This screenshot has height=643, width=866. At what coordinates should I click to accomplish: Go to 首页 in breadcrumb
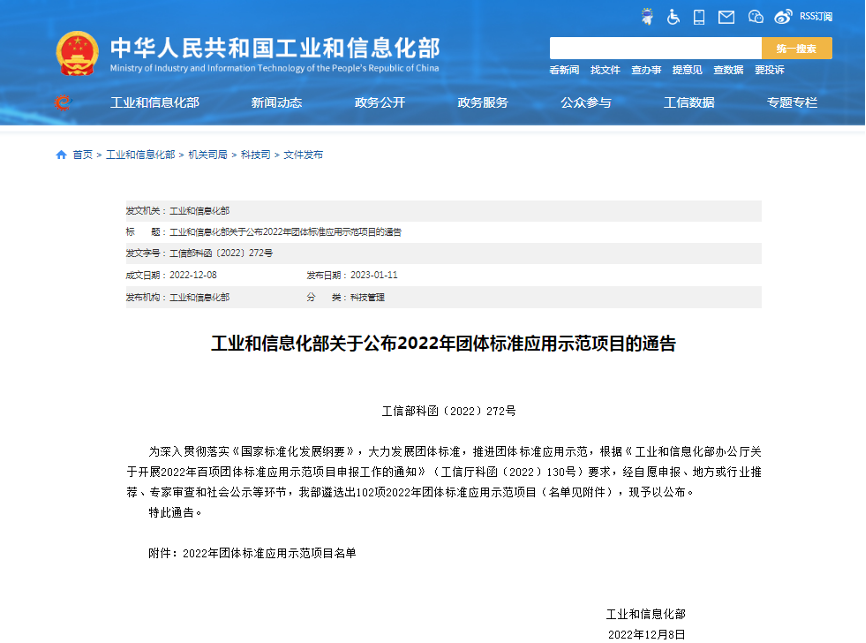click(x=83, y=155)
